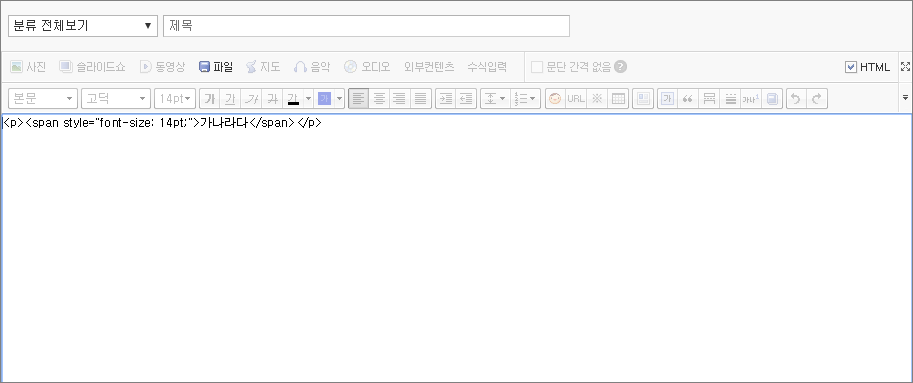Screen dimensions: 913x383
Task: Toggle strikethrough text formatting
Action: click(272, 99)
